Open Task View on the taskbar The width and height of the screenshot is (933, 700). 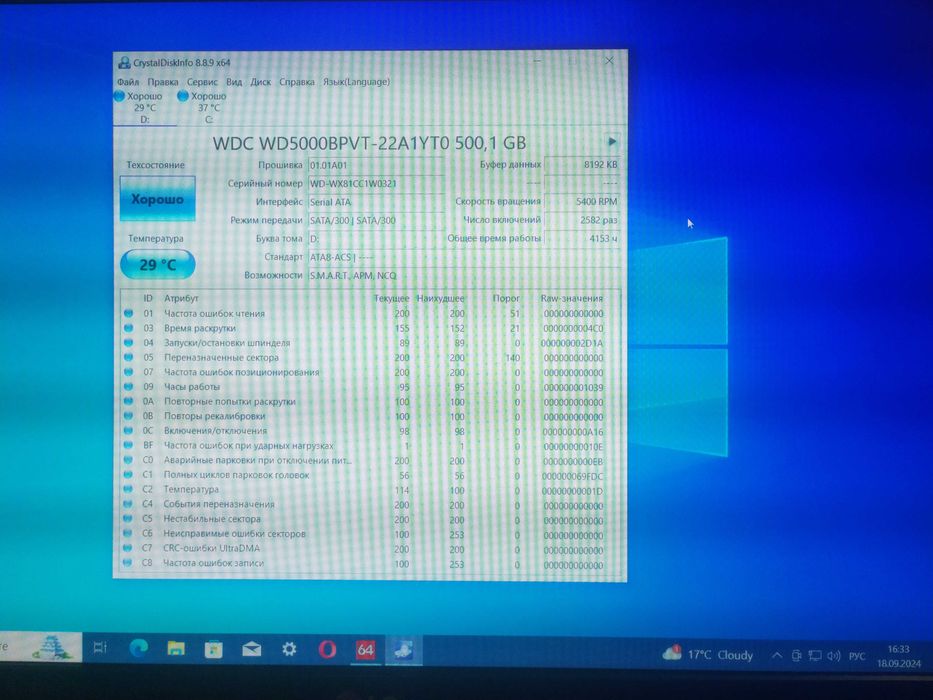click(x=100, y=648)
